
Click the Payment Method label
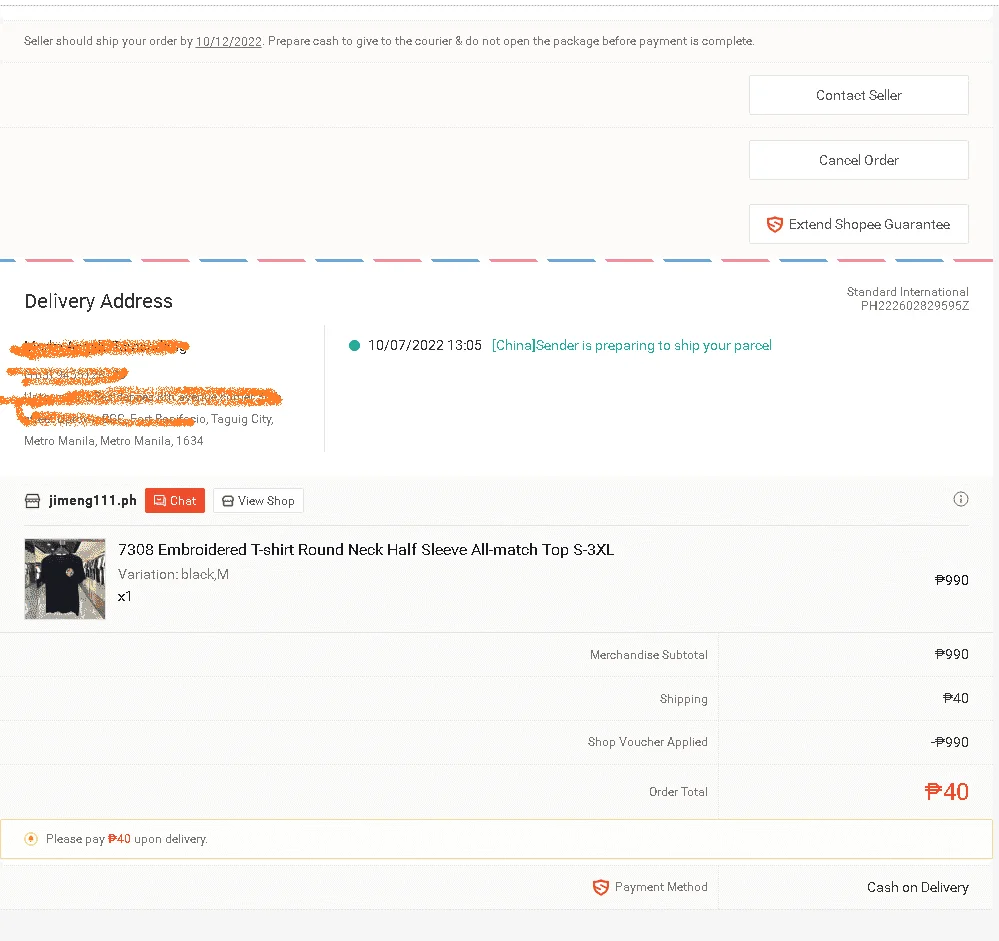(661, 887)
